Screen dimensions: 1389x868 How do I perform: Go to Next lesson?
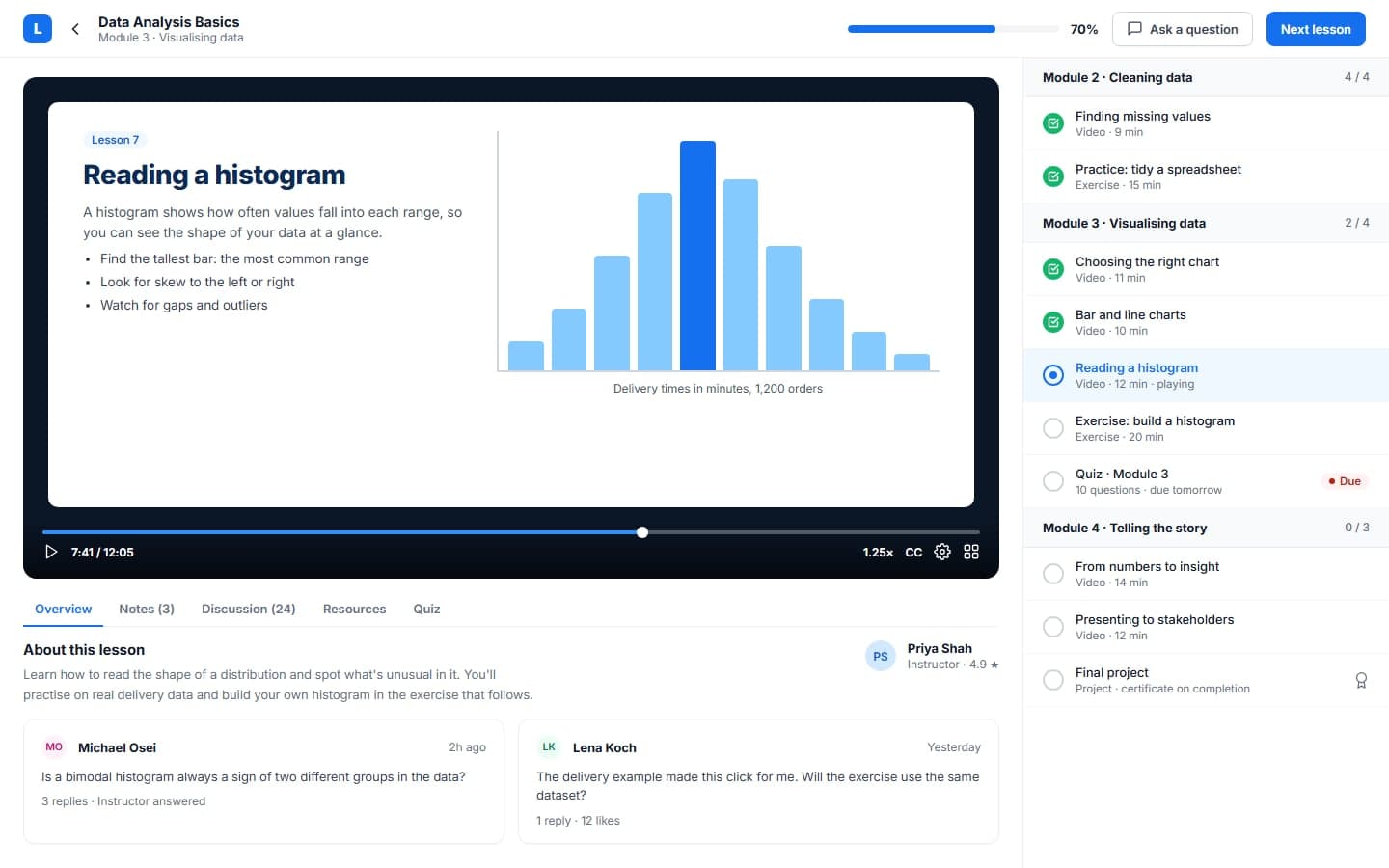point(1316,29)
